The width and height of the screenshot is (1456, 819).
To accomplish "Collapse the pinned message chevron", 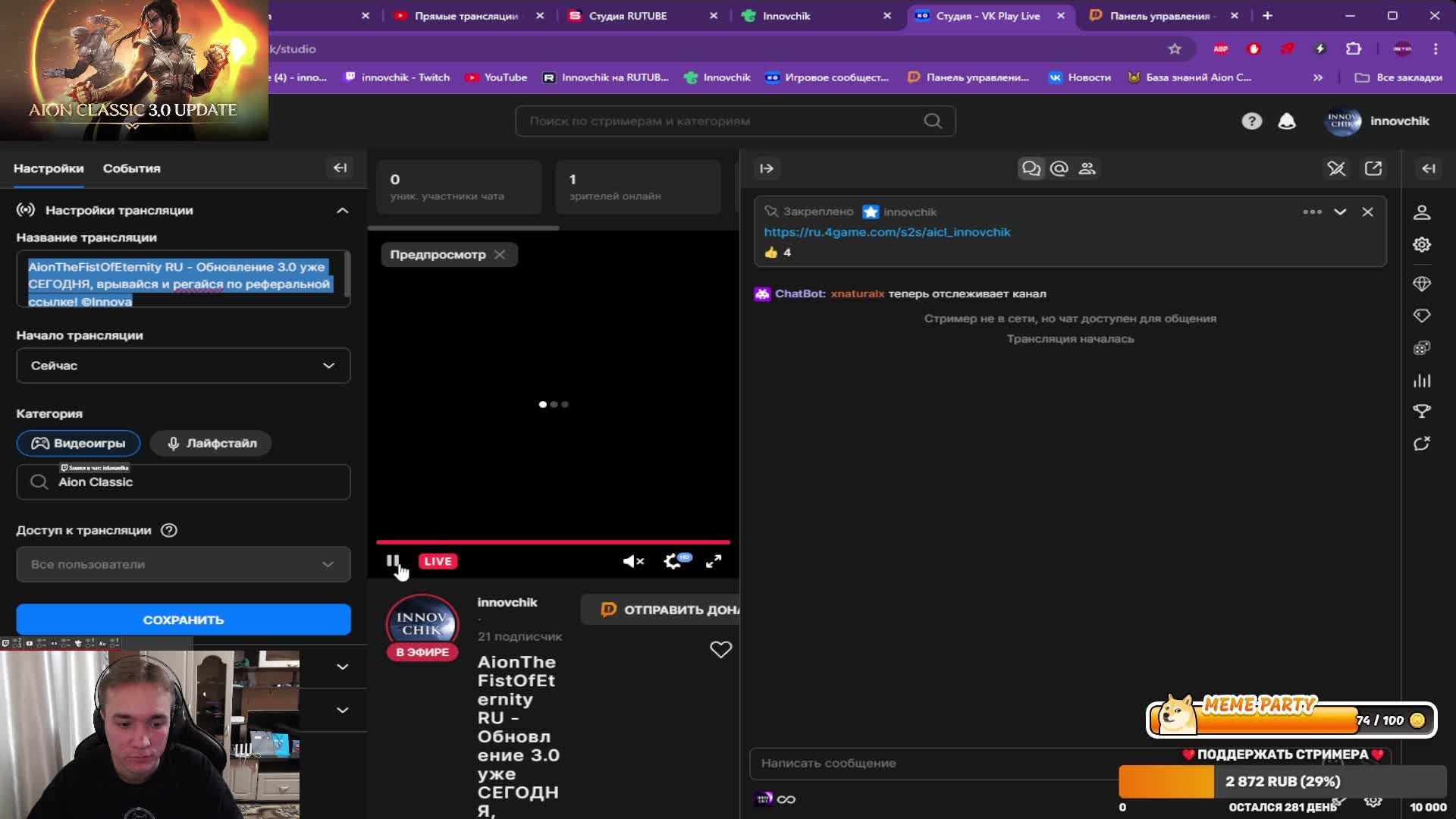I will (1340, 212).
